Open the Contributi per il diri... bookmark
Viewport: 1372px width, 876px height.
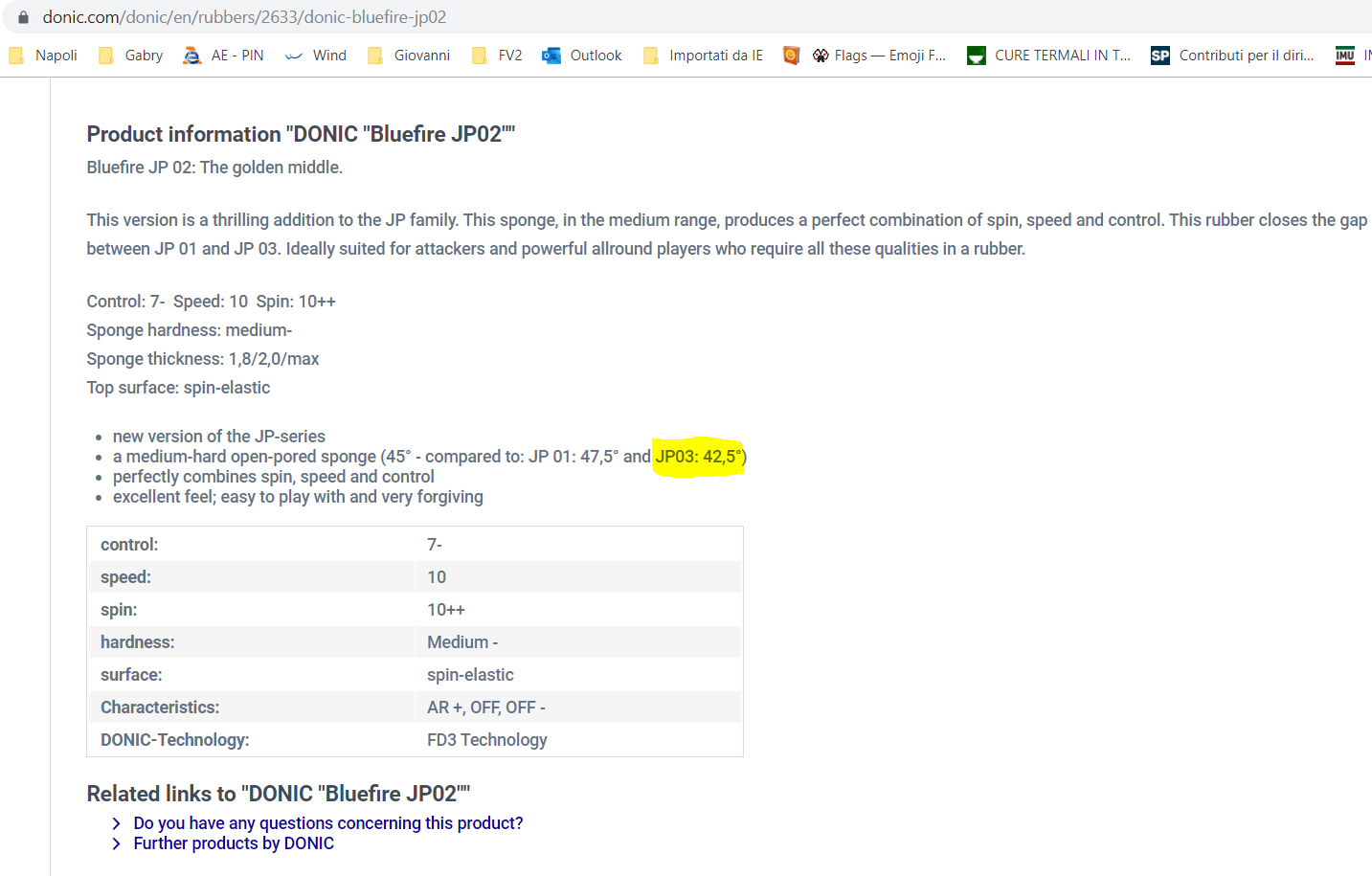pyautogui.click(x=1233, y=56)
